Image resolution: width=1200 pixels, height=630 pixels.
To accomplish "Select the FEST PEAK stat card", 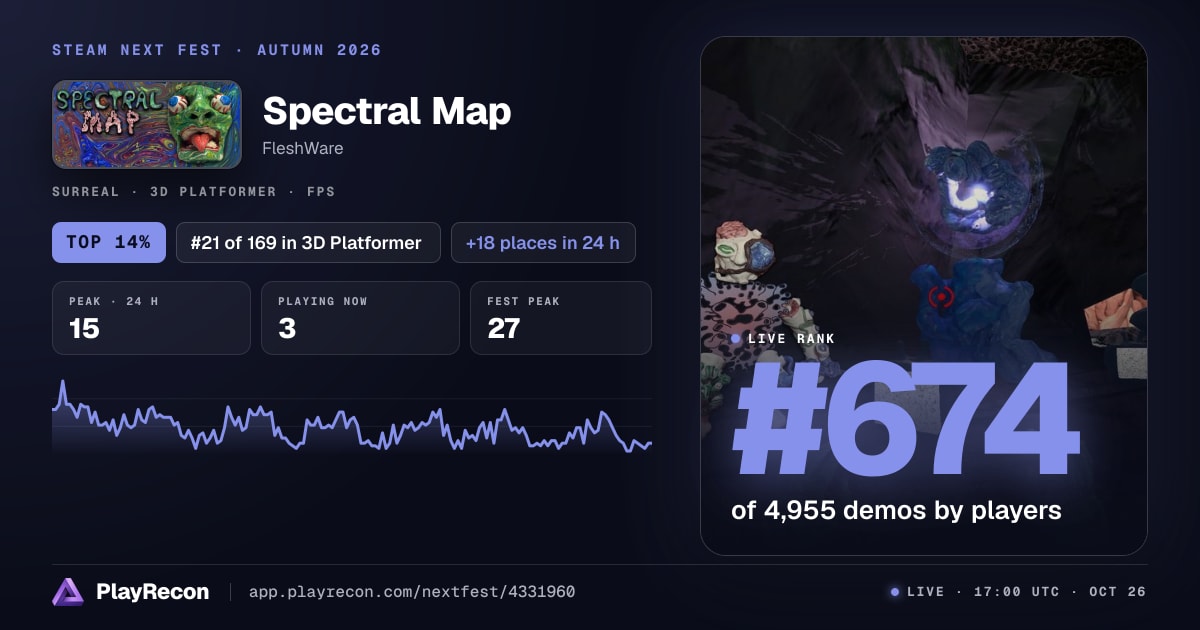I will click(x=561, y=318).
